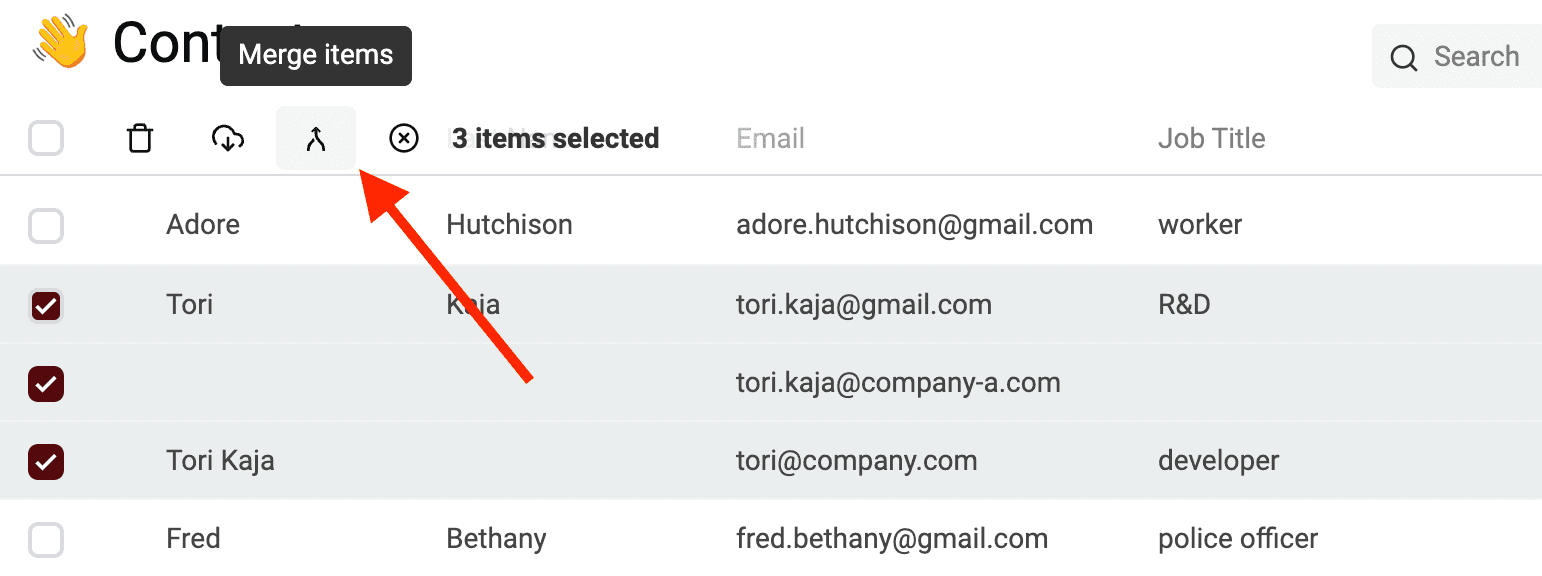The image size is (1542, 576).
Task: Click the Merge items icon
Action: (316, 139)
